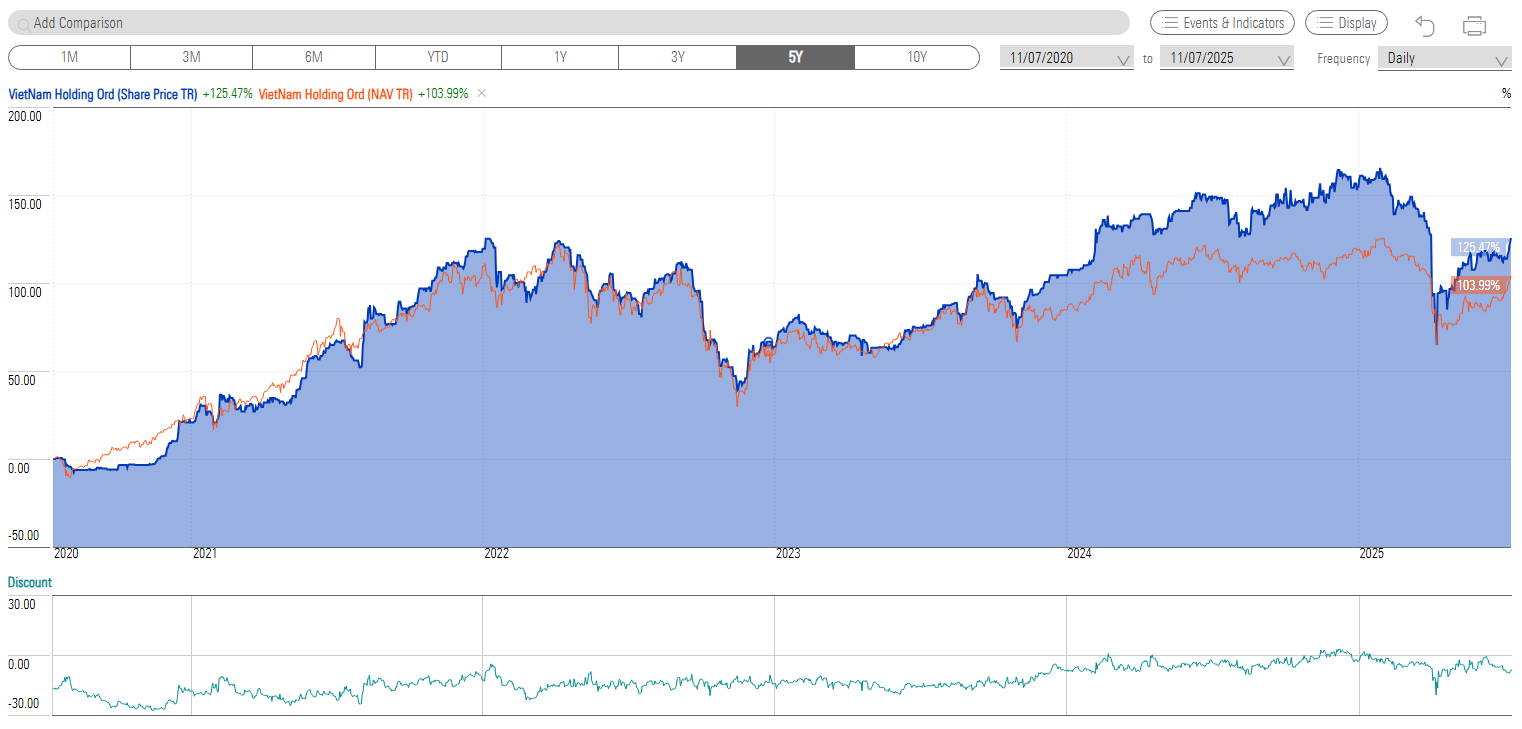Click the VietNam Holding Ord (NAV TR) legend
The height and width of the screenshot is (729, 1522).
coord(335,93)
